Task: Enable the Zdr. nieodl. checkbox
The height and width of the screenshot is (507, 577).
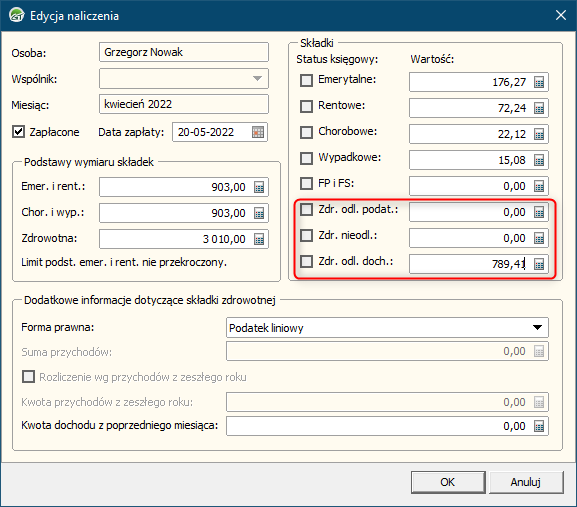Action: click(x=306, y=235)
